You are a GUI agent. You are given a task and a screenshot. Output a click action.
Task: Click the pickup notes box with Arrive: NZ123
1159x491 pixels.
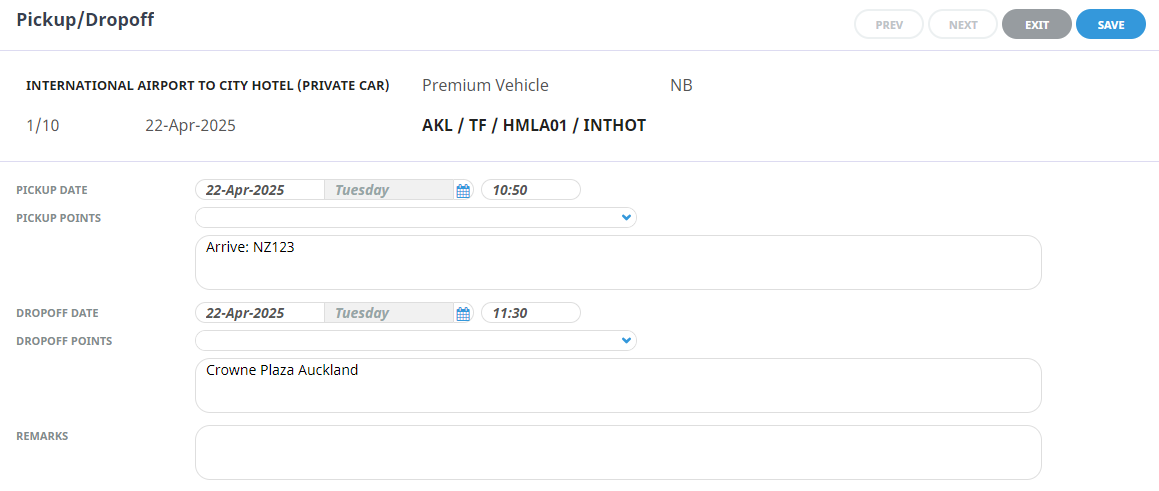tap(617, 262)
